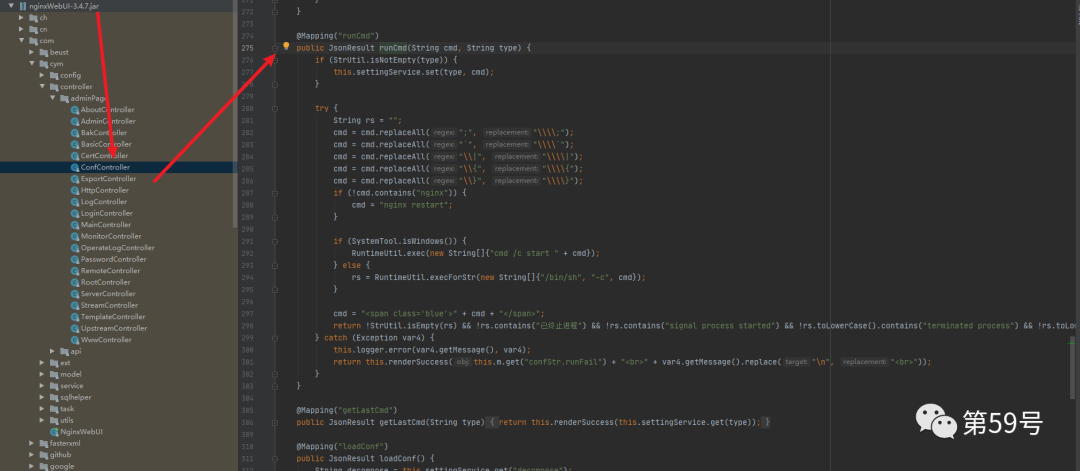The width and height of the screenshot is (1080, 471).
Task: Click the class icon beside RemoteController
Action: click(x=75, y=271)
